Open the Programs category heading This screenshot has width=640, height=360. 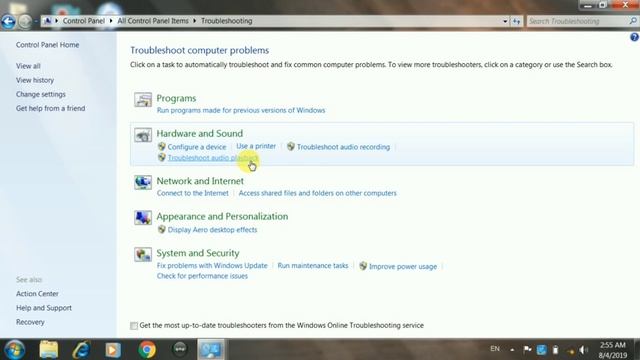(176, 98)
